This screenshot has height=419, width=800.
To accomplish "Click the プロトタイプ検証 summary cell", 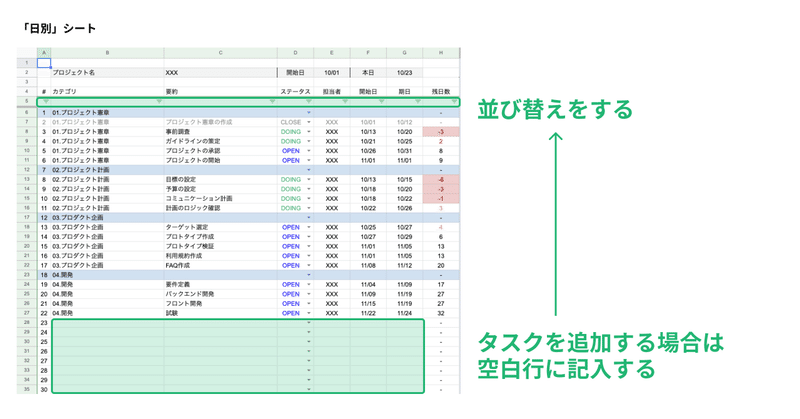I will click(220, 247).
